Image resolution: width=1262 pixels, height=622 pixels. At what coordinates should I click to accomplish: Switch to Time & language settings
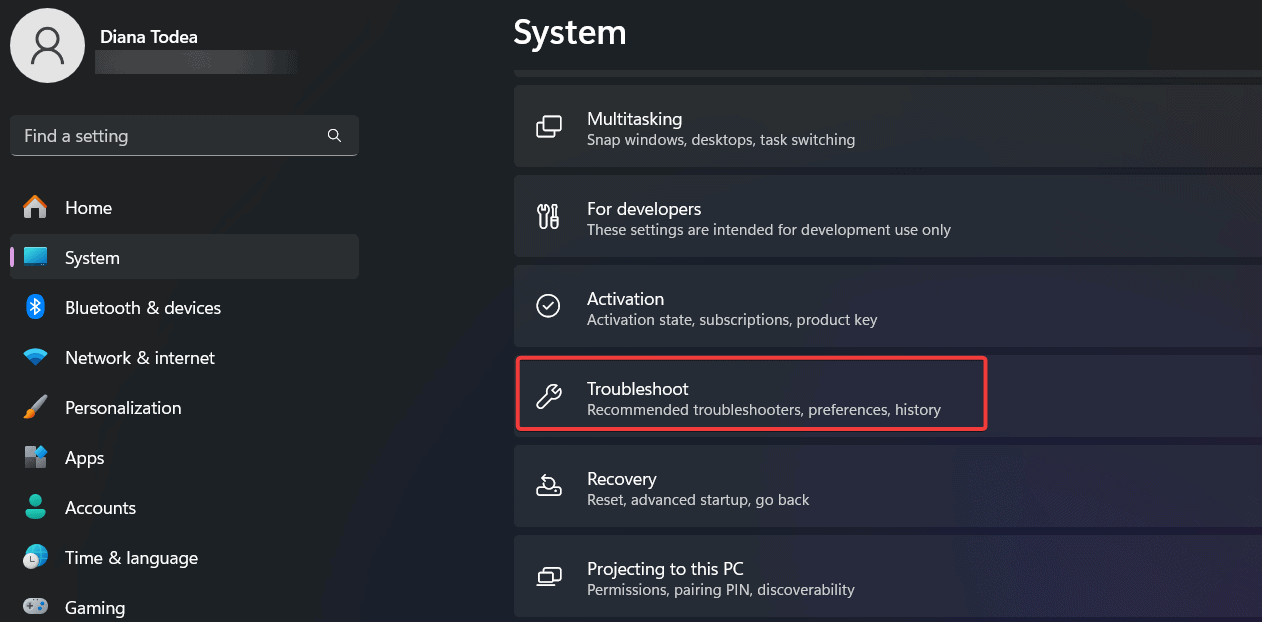tap(131, 558)
